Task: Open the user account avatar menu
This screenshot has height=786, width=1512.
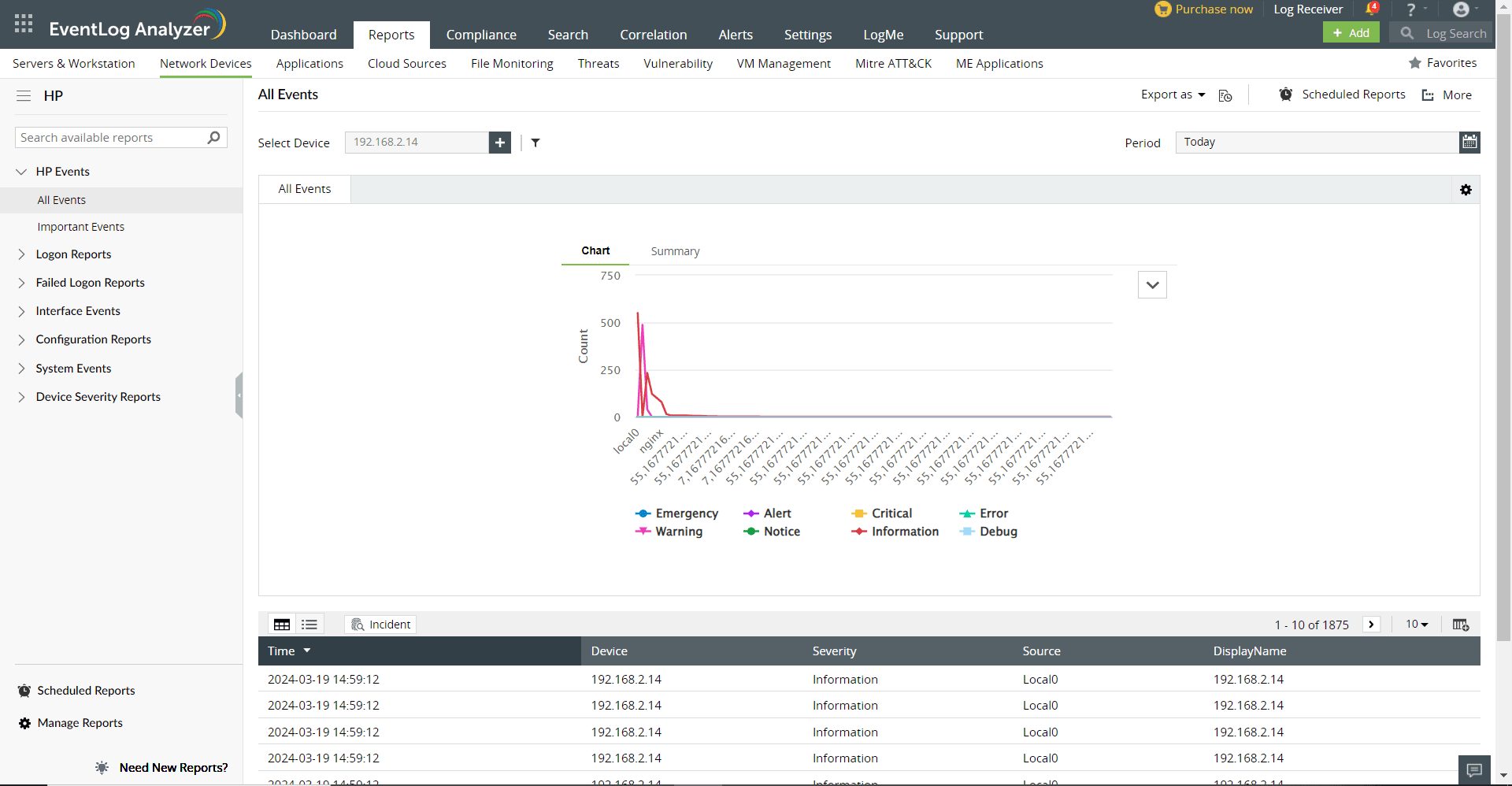Action: (x=1461, y=9)
